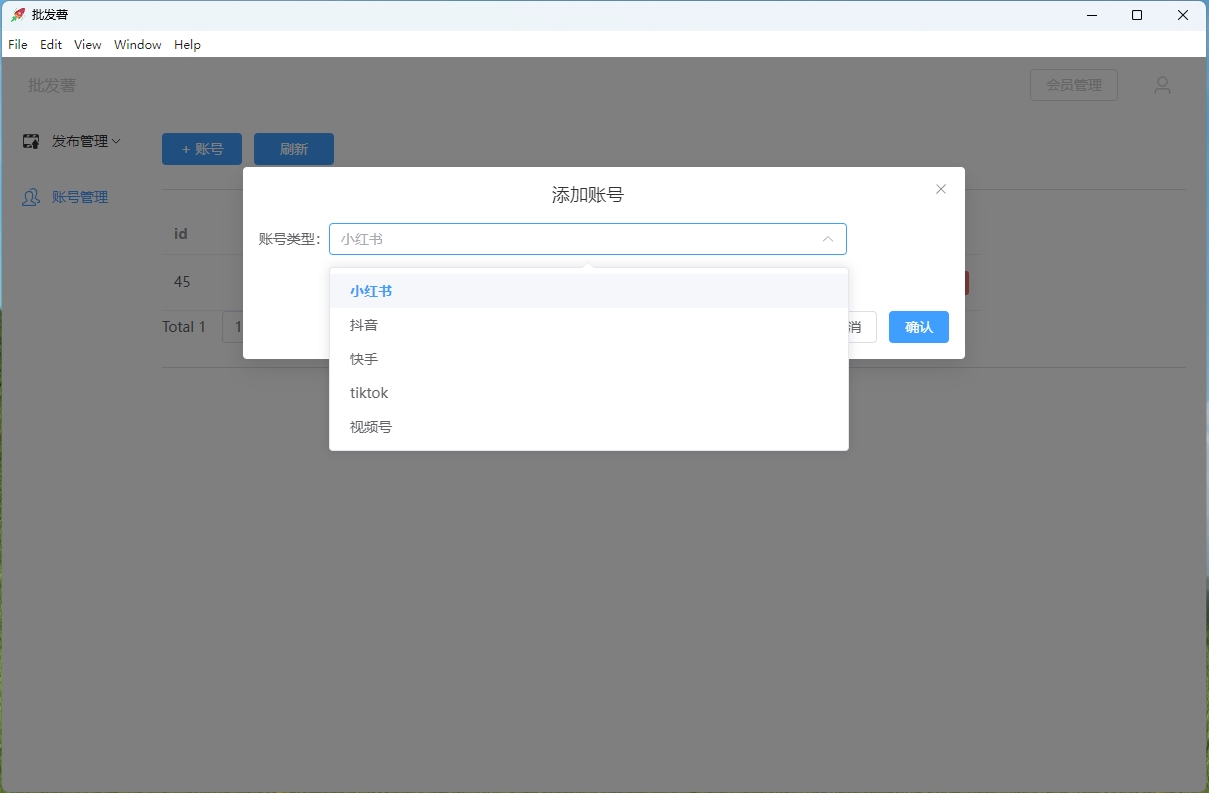1209x793 pixels.
Task: Click the 批发薯 app logo in title bar
Action: click(x=18, y=15)
